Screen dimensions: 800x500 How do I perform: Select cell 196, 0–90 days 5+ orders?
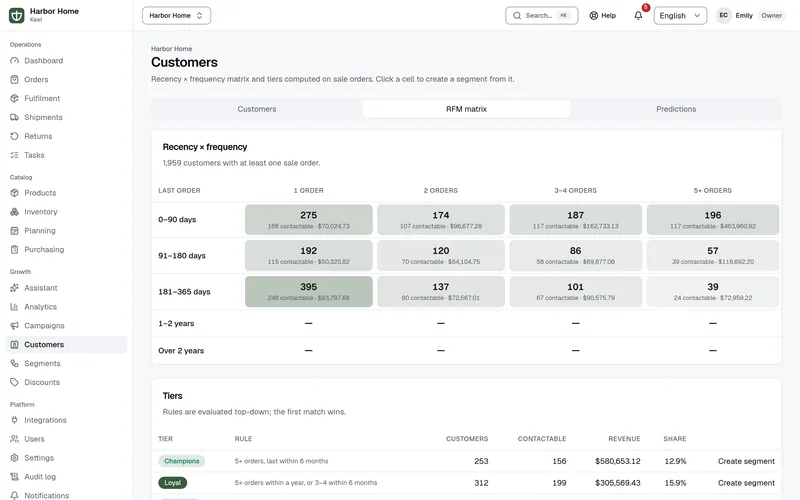click(713, 220)
